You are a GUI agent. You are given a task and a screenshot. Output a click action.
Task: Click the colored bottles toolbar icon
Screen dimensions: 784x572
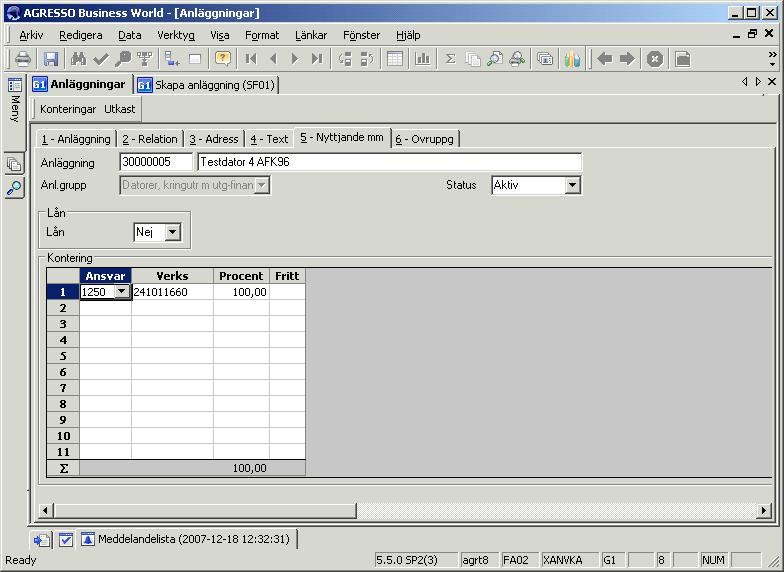[x=572, y=59]
